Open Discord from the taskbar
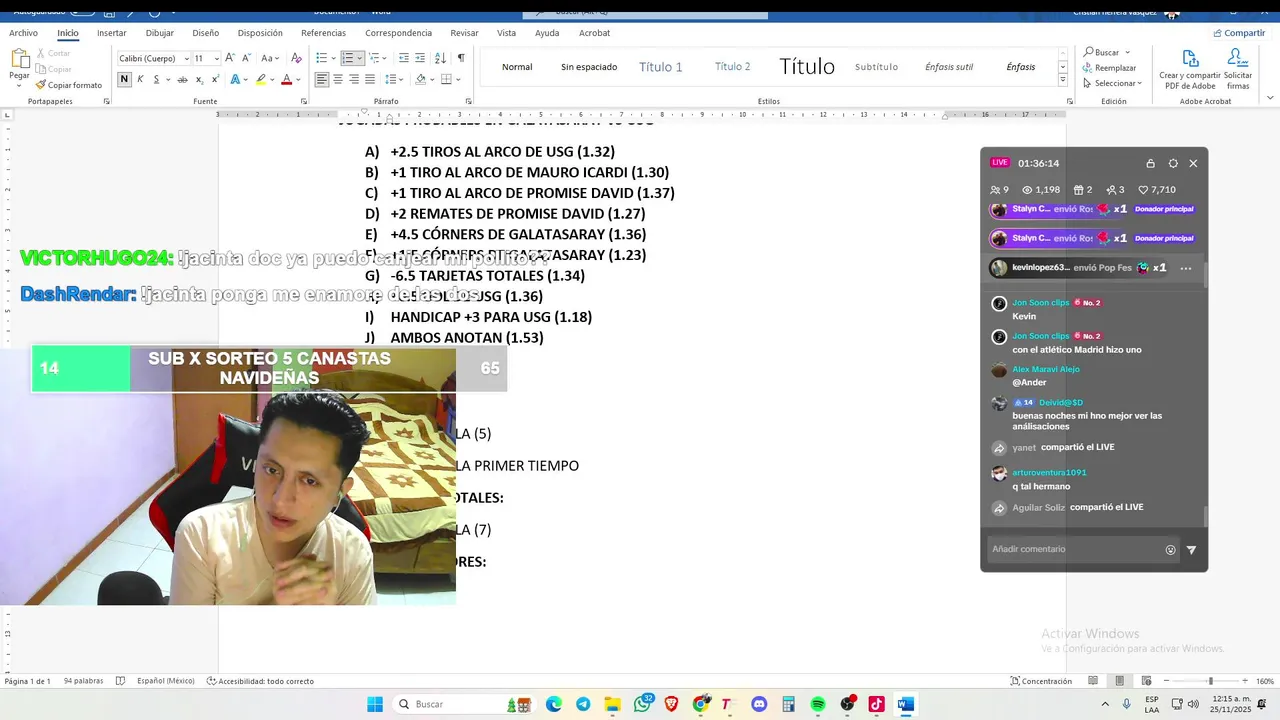 point(759,704)
